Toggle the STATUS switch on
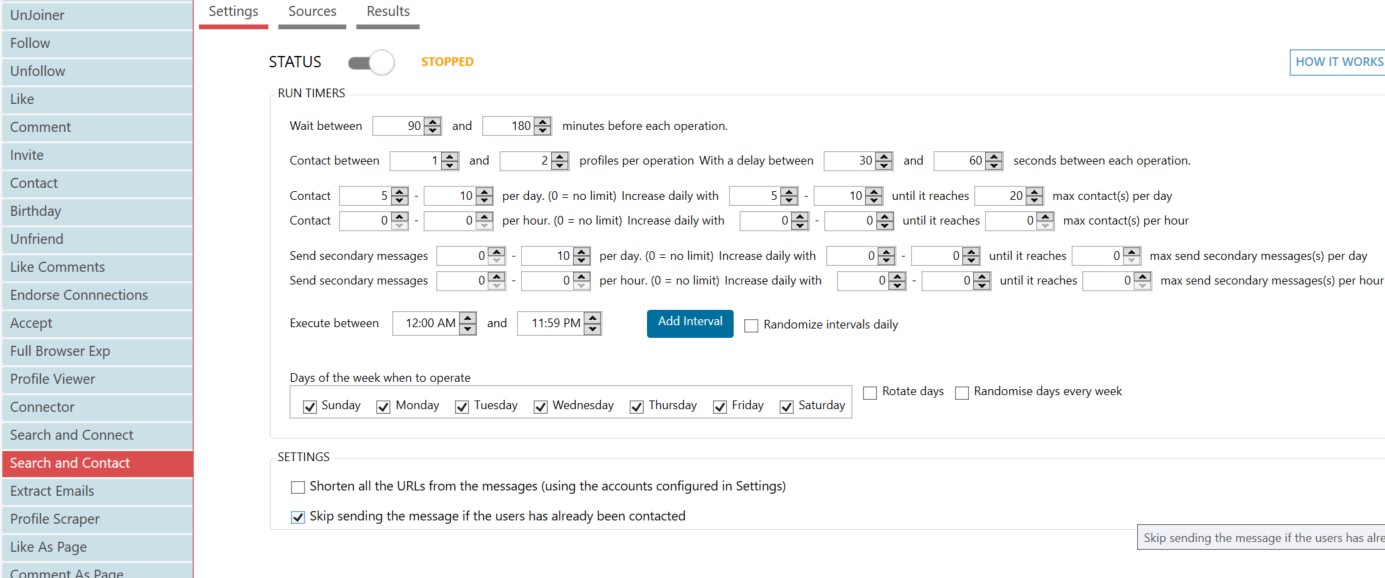1385x578 pixels. 371,63
